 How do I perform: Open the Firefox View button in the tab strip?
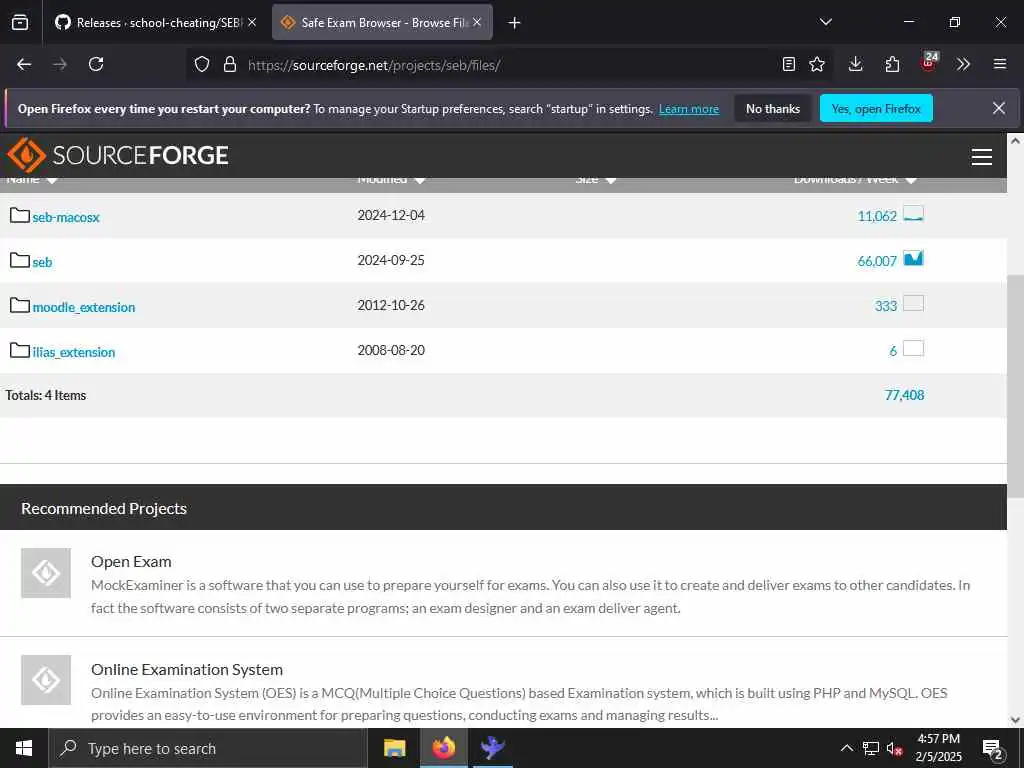coord(20,22)
